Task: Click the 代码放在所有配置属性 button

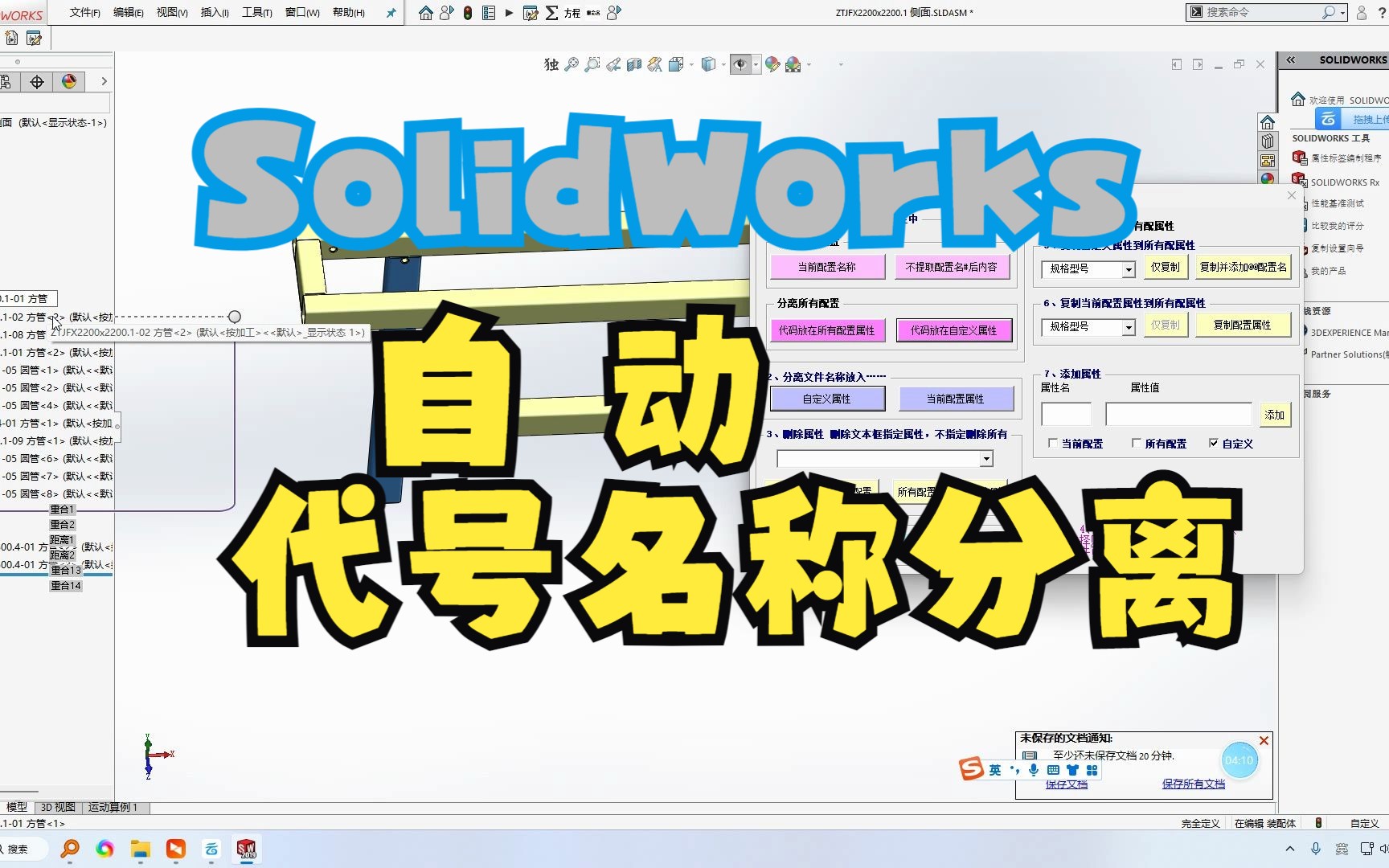Action: tap(827, 330)
